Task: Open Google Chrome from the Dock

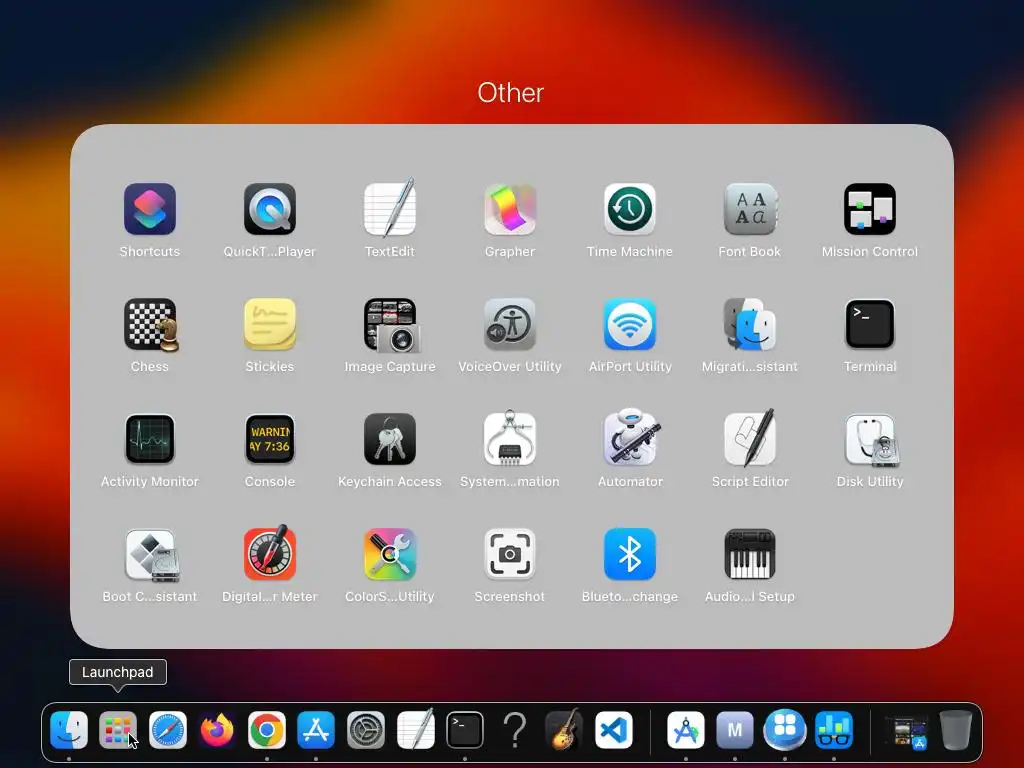Action: [266, 729]
